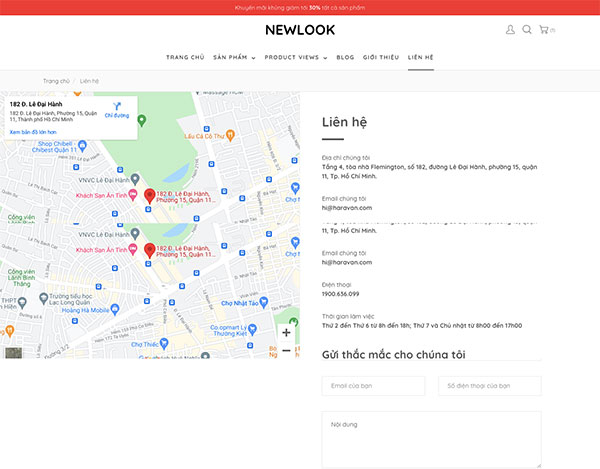Click the NEWLOOK logo

click(300, 30)
